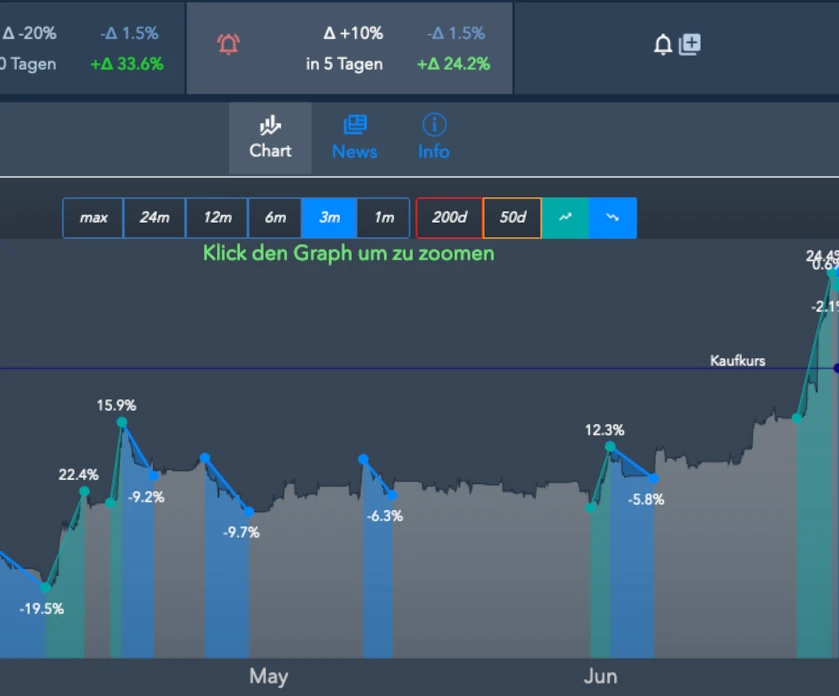Click the -19.5% trough point on chart

[45, 588]
